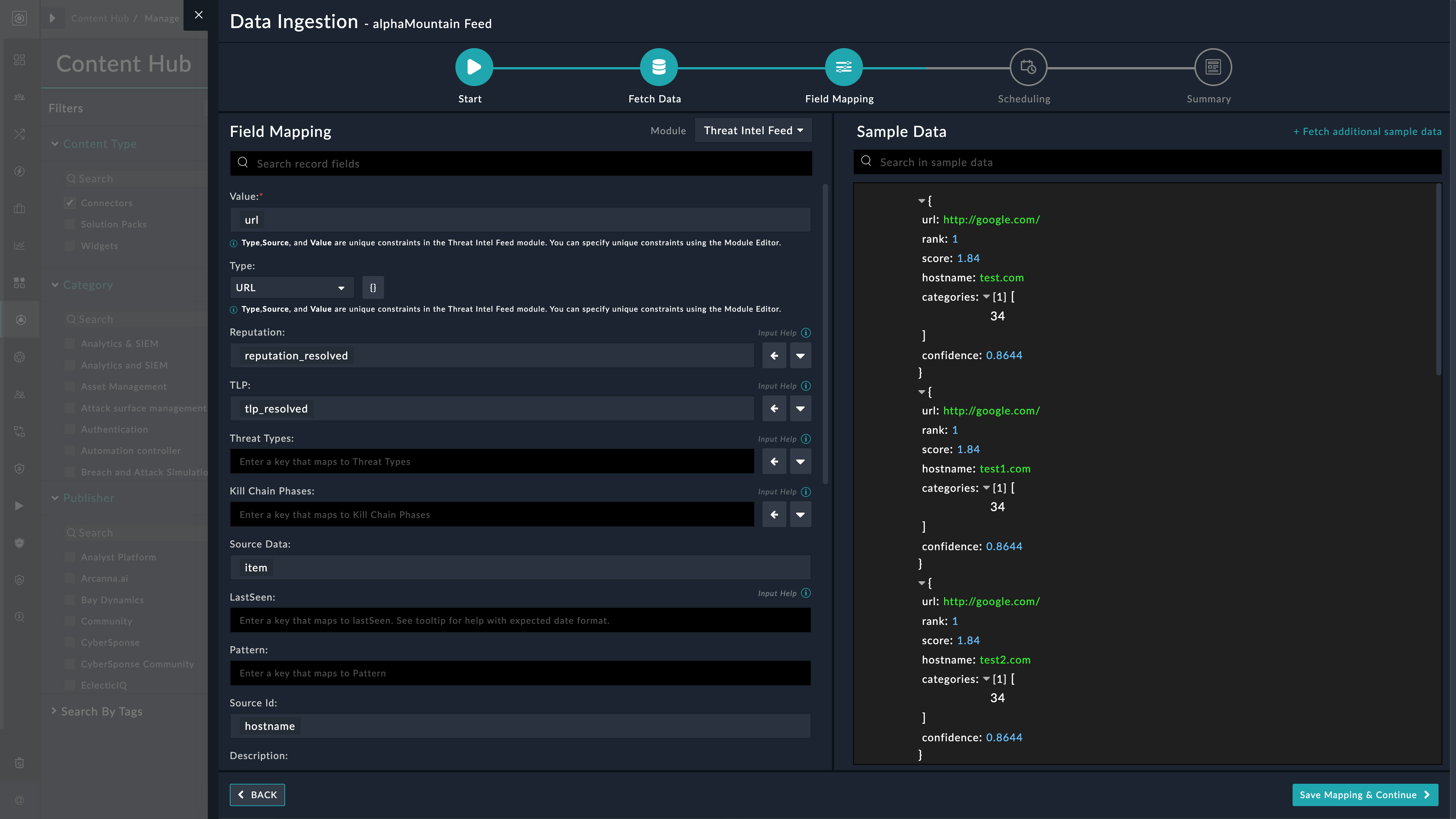Viewport: 1456px width, 819px height.
Task: Click the BACK button
Action: click(257, 795)
